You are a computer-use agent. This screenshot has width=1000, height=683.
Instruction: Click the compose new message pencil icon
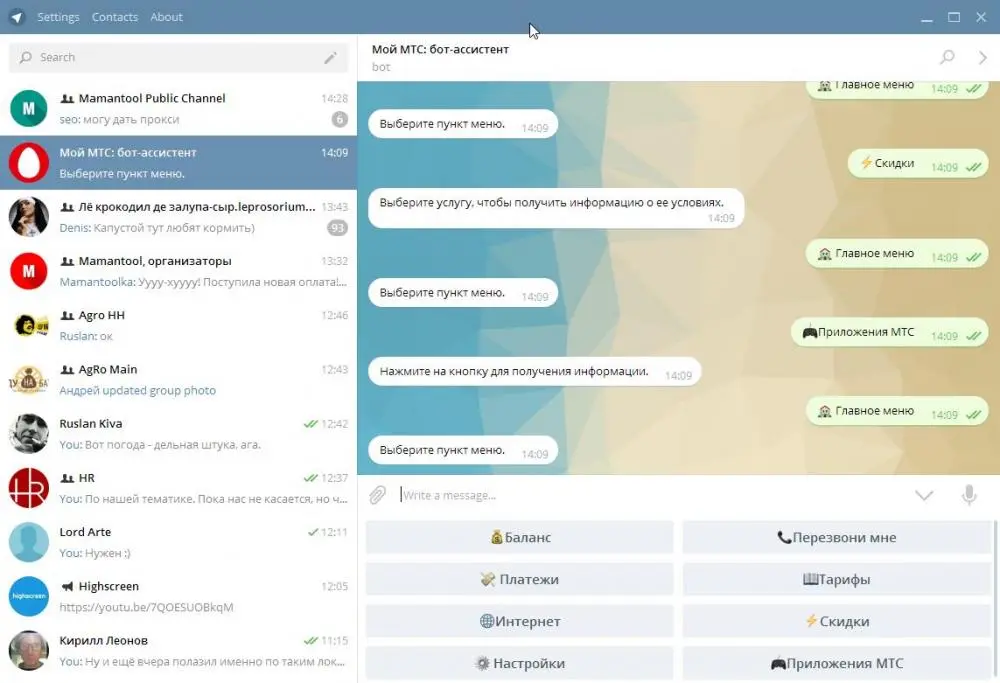pyautogui.click(x=330, y=58)
